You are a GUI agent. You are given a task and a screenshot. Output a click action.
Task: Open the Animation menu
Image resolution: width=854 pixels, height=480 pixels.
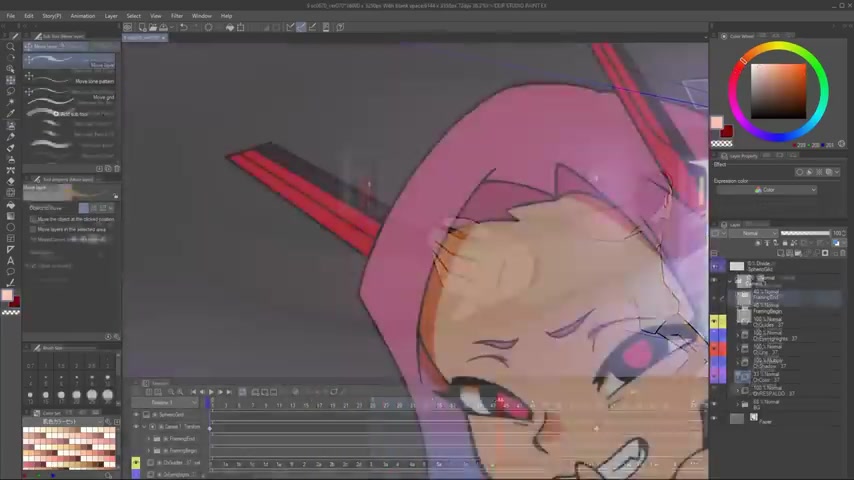83,16
